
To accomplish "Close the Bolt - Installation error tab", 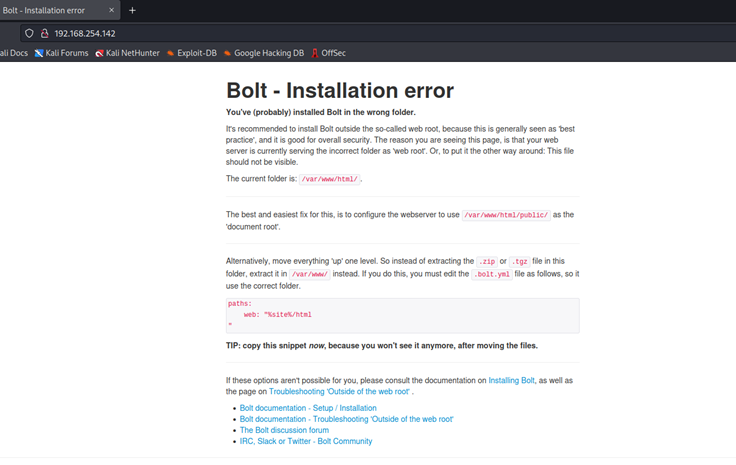I will click(111, 10).
